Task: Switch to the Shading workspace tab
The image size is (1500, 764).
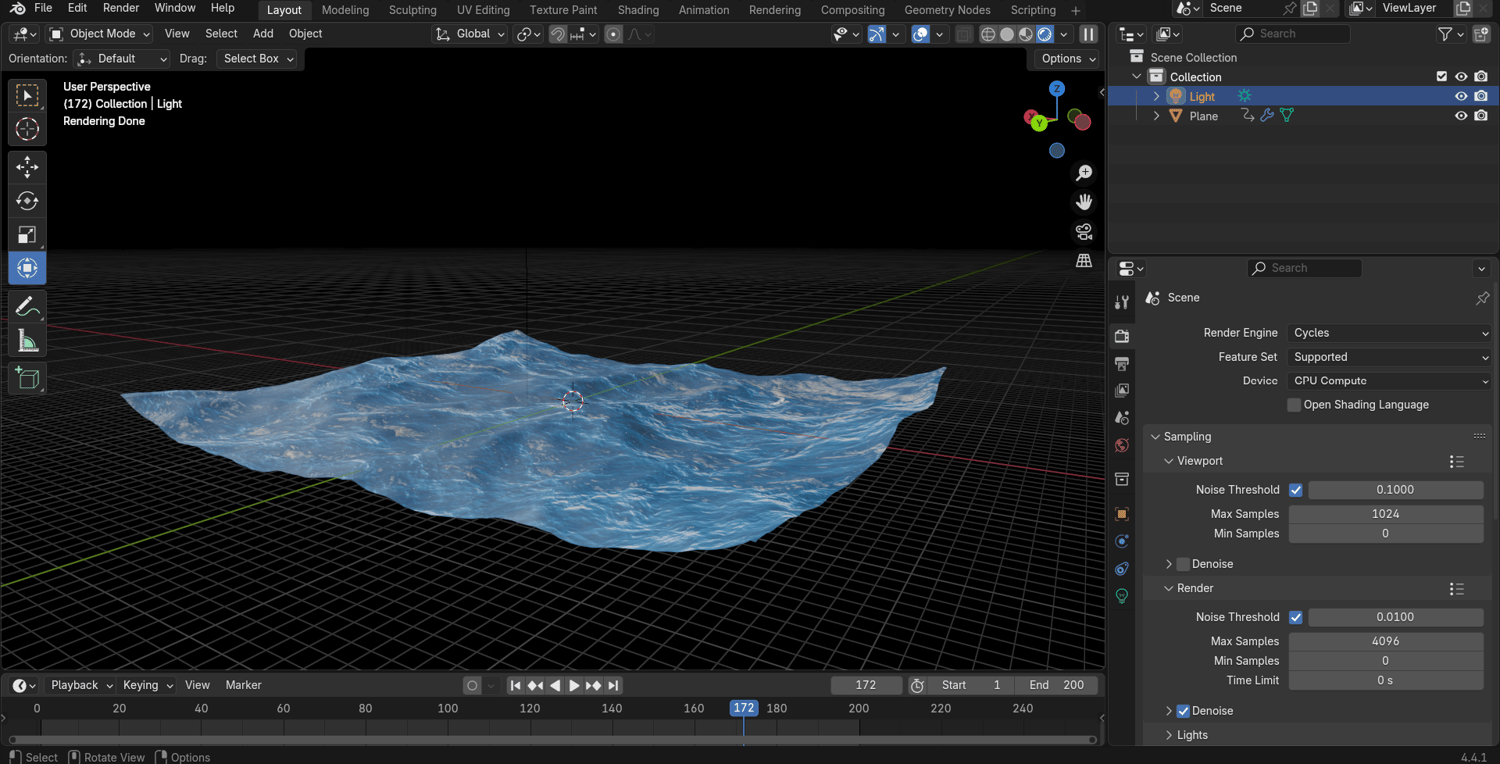Action: pos(638,10)
